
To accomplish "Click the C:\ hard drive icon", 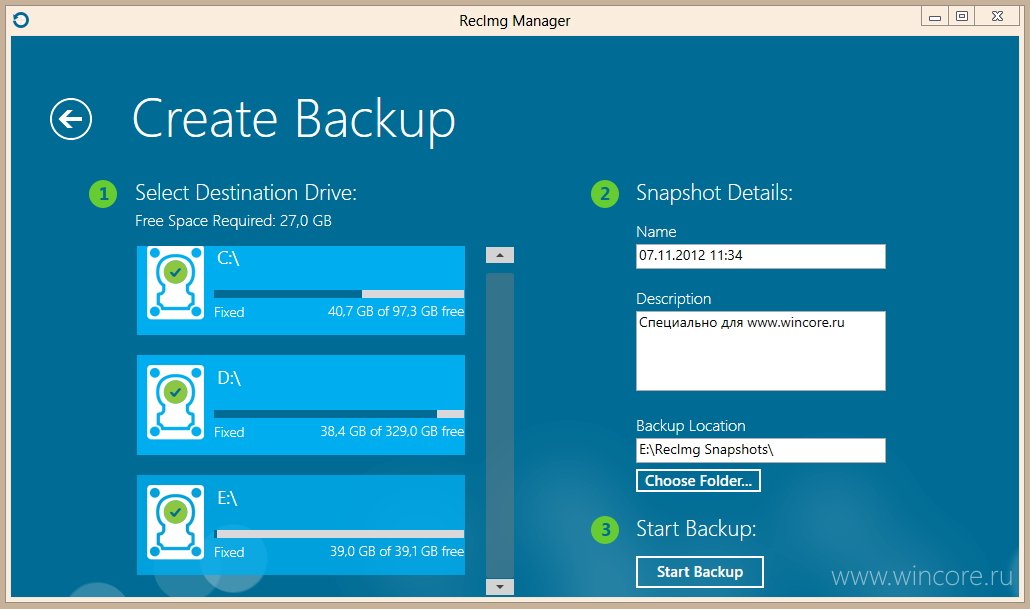I will [175, 282].
